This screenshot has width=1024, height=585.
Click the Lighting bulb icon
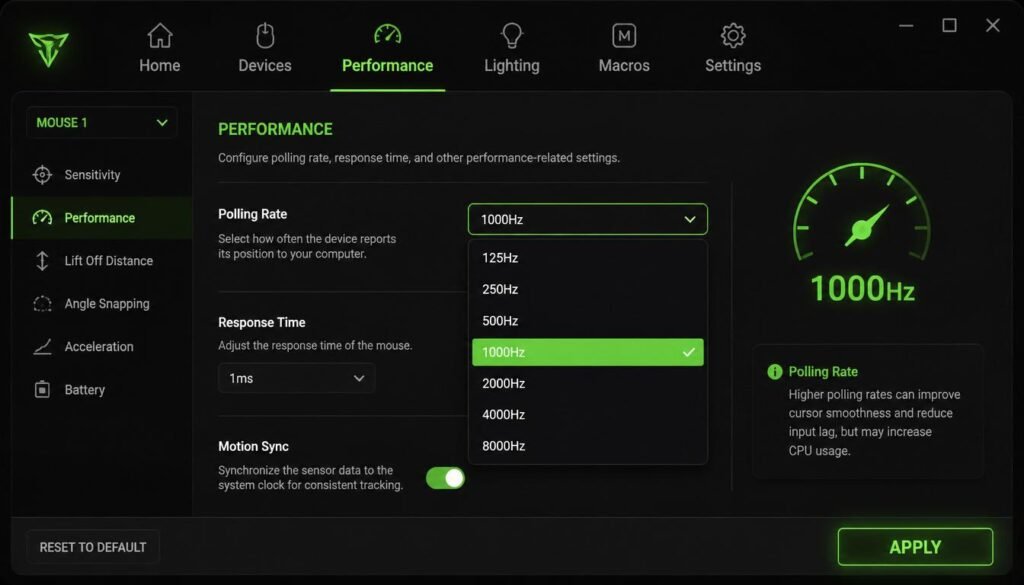[512, 35]
